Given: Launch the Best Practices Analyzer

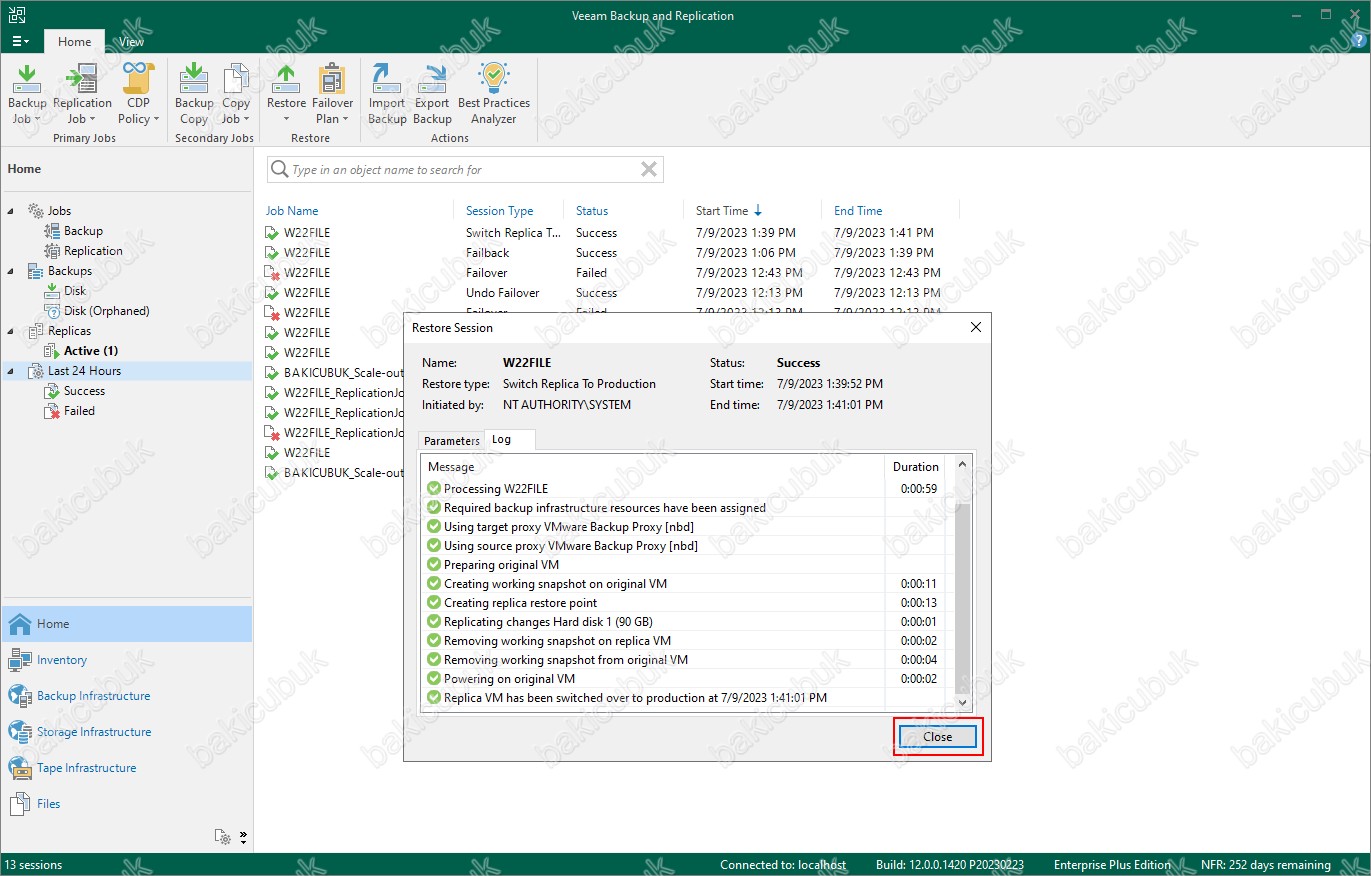Looking at the screenshot, I should tap(494, 94).
